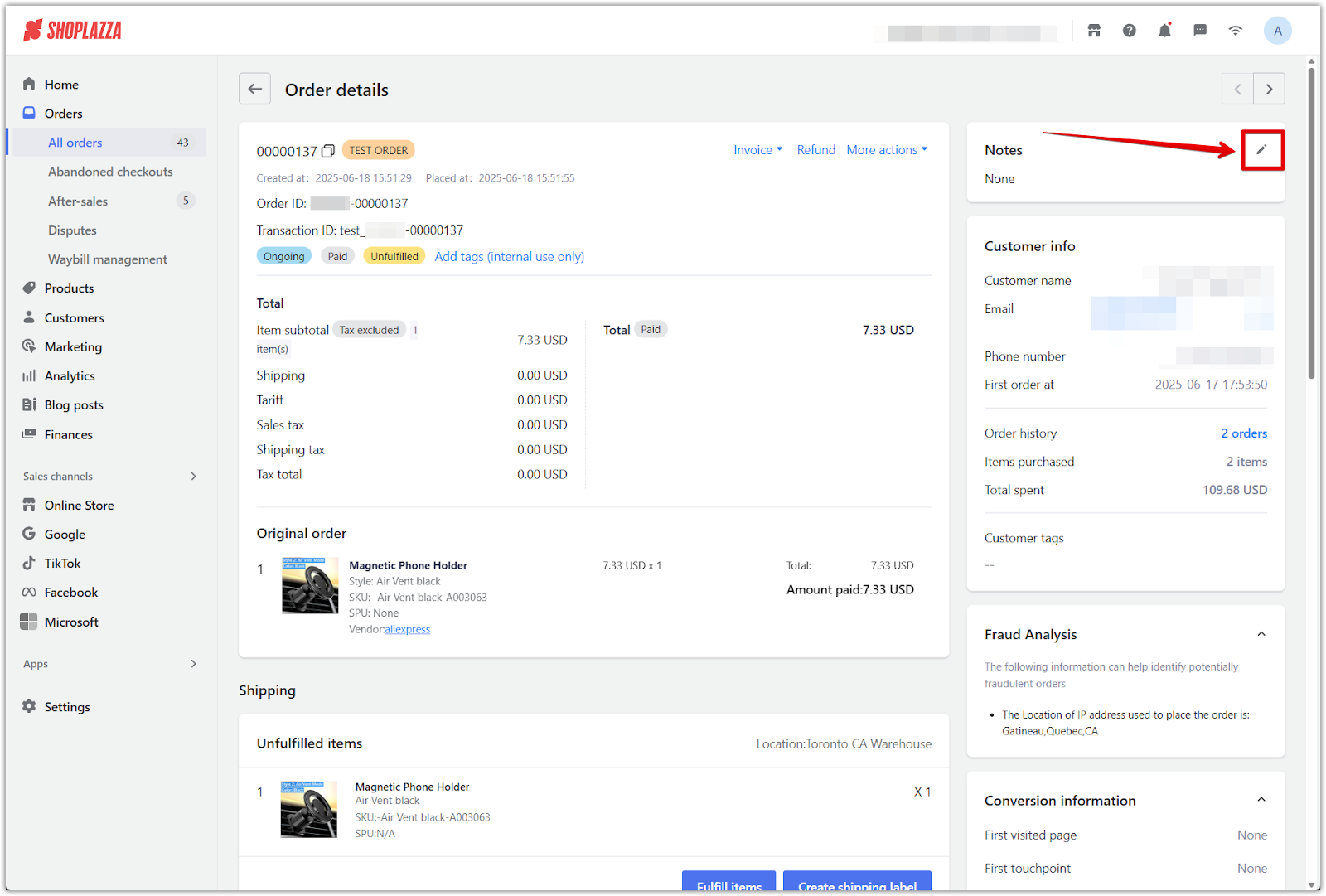Select After-sales submenu item
The image size is (1326, 896).
coord(78,201)
